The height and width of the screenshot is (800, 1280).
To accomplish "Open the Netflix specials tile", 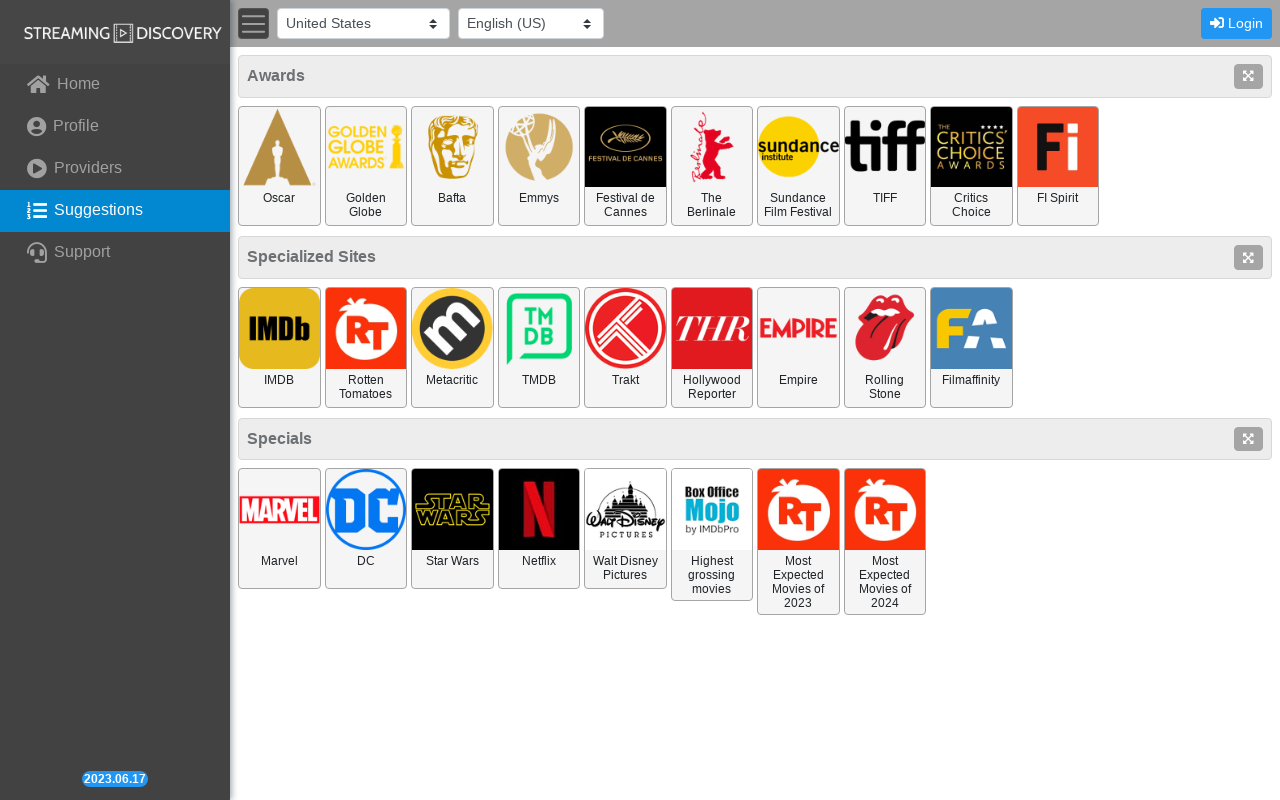I will [539, 528].
